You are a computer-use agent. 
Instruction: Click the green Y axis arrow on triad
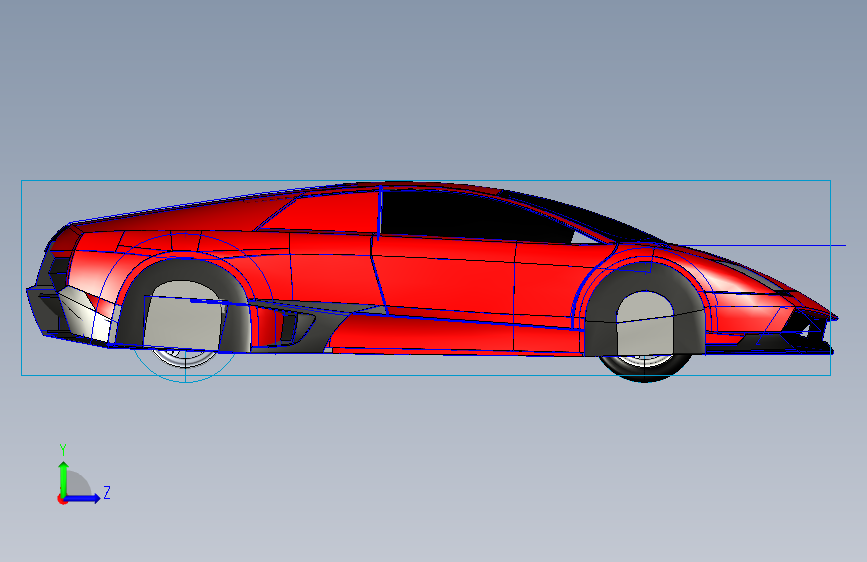pos(64,478)
